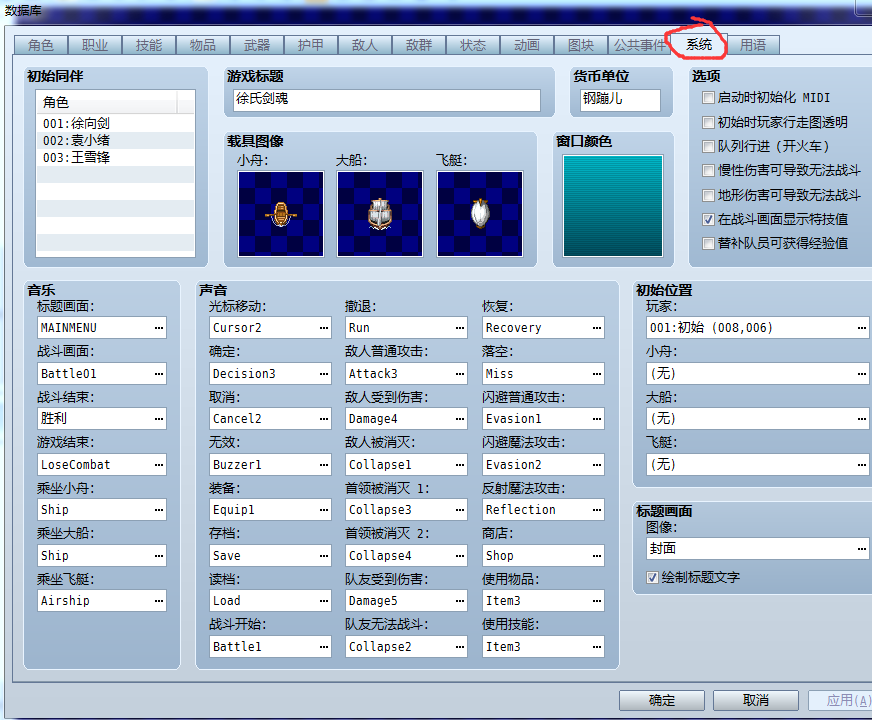Toggle 启动时初始化 MIDI checkbox
This screenshot has width=872, height=720.
pyautogui.click(x=708, y=98)
